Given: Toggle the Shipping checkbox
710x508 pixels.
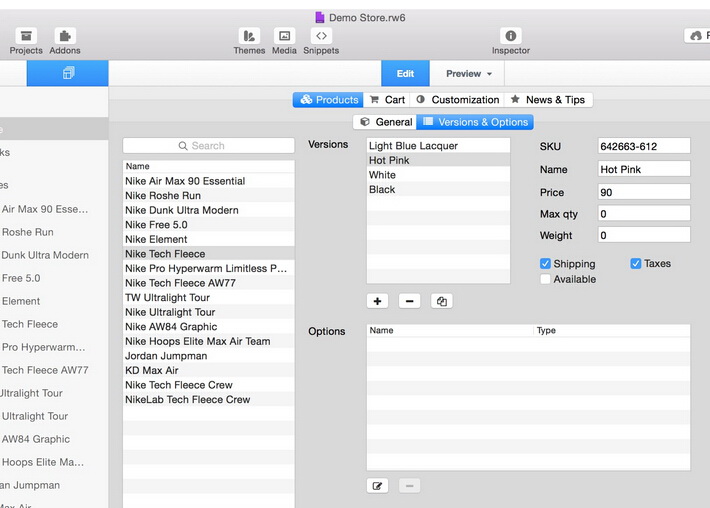Looking at the screenshot, I should point(545,264).
